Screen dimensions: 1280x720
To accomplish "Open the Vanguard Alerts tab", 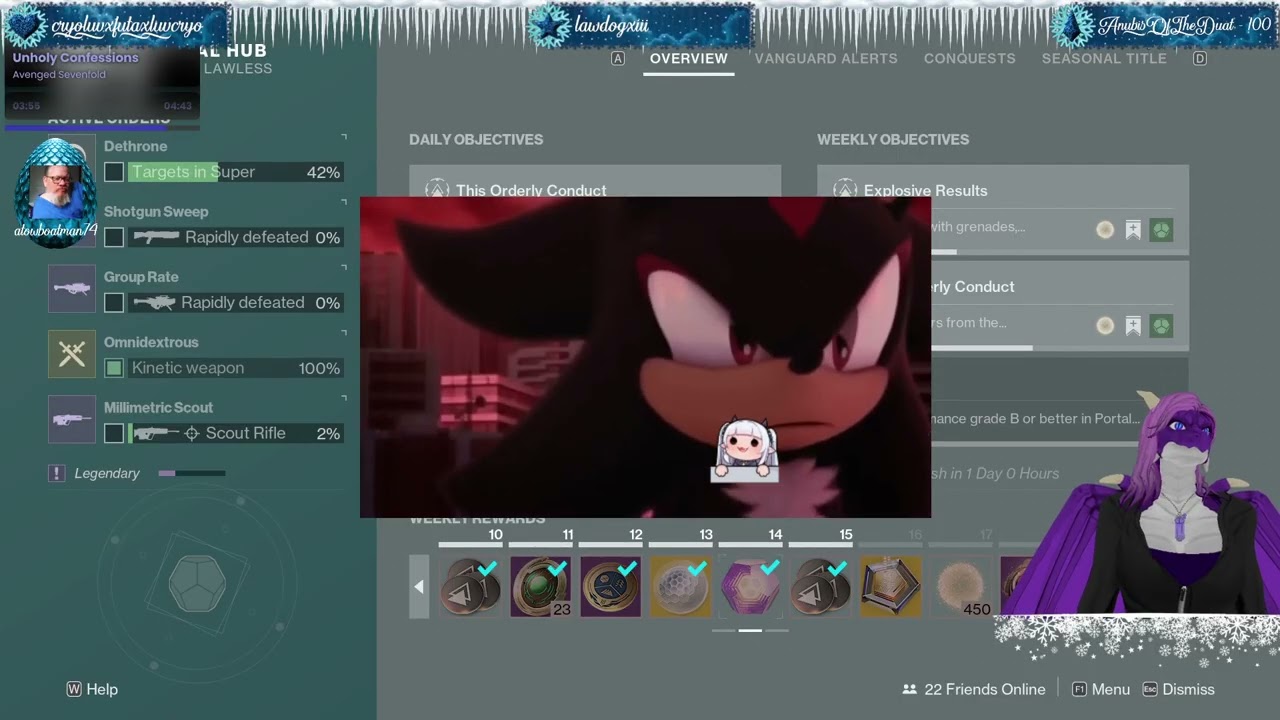I will [x=826, y=58].
